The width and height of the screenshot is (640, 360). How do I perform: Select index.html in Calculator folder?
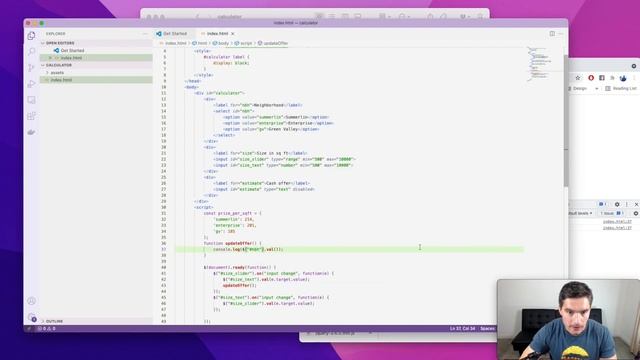point(61,80)
